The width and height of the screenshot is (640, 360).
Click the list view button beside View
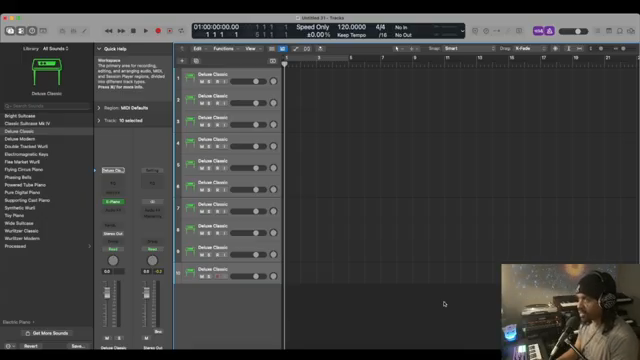pyautogui.click(x=271, y=49)
